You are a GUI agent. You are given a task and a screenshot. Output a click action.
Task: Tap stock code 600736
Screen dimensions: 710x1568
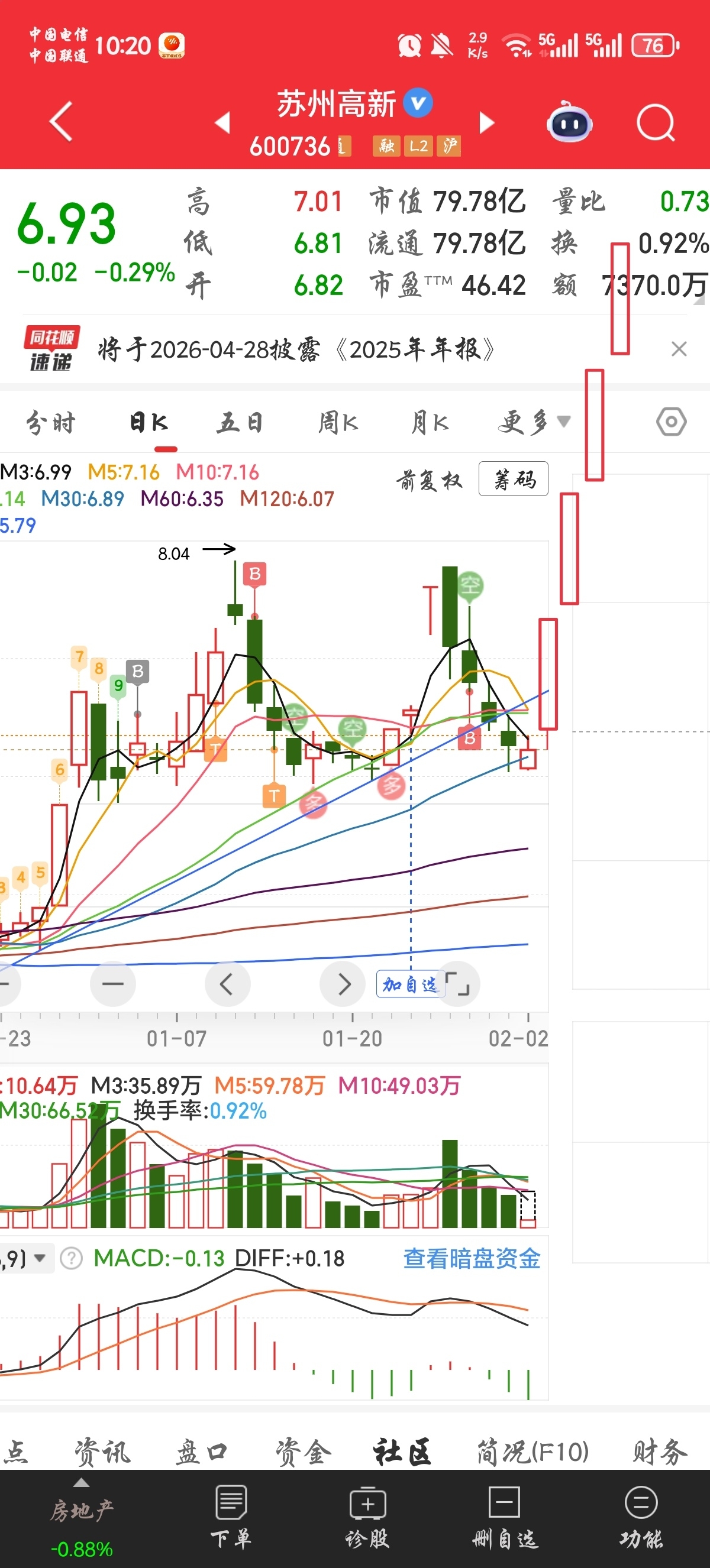click(290, 146)
